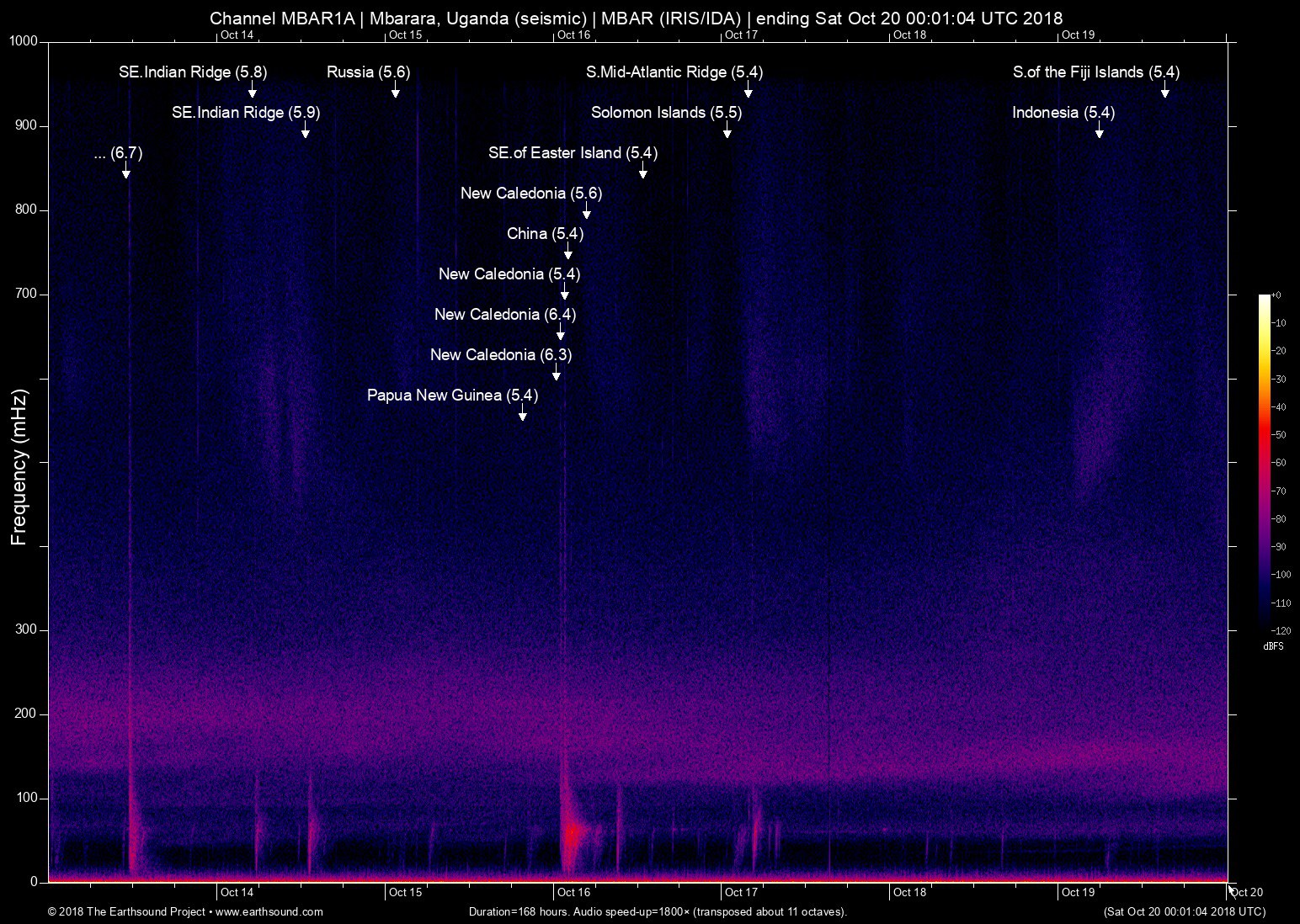Click the unnamed (6.7) event marker
This screenshot has height=924, width=1300.
[x=118, y=153]
